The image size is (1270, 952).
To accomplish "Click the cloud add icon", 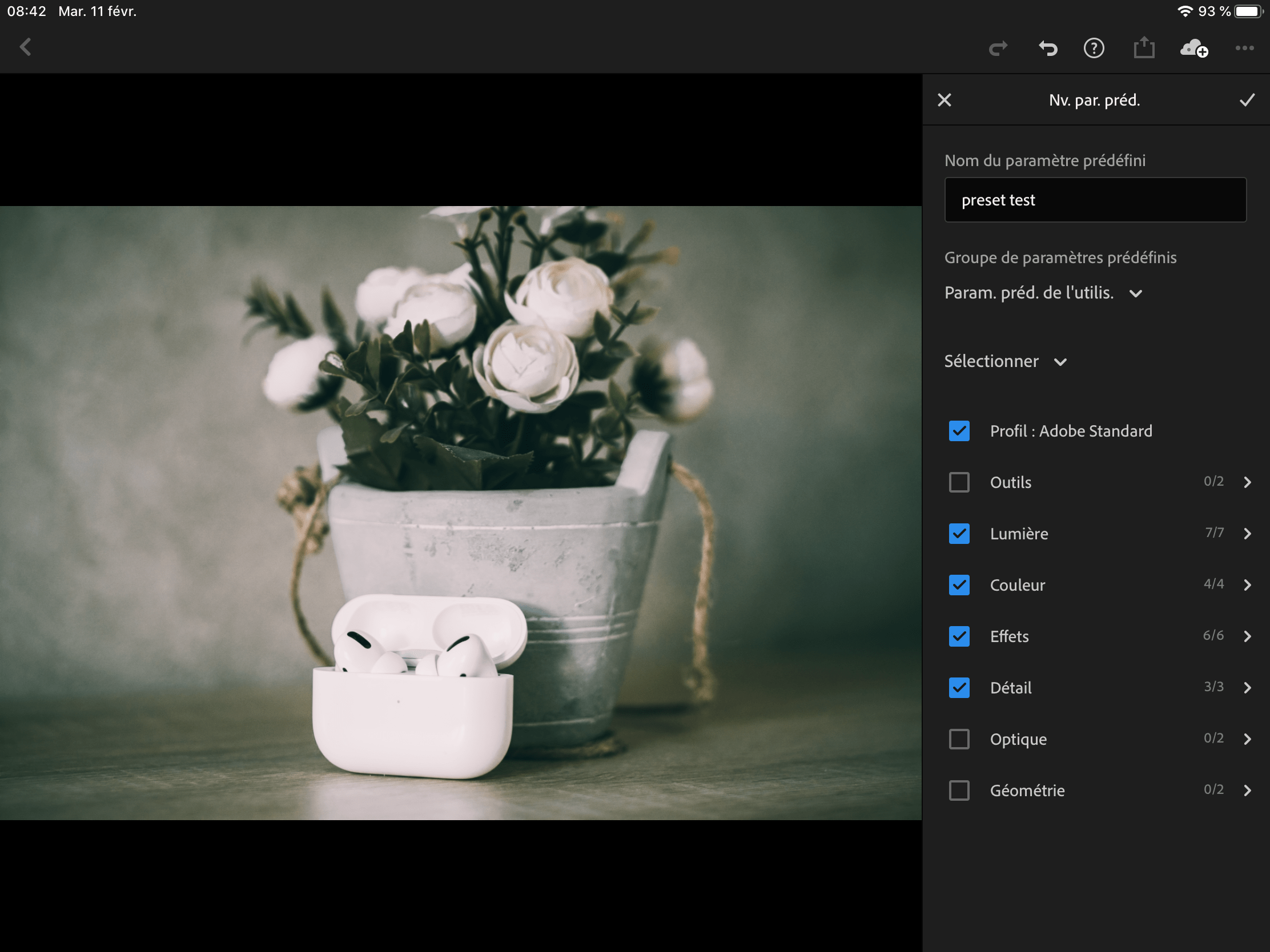I will [x=1193, y=48].
